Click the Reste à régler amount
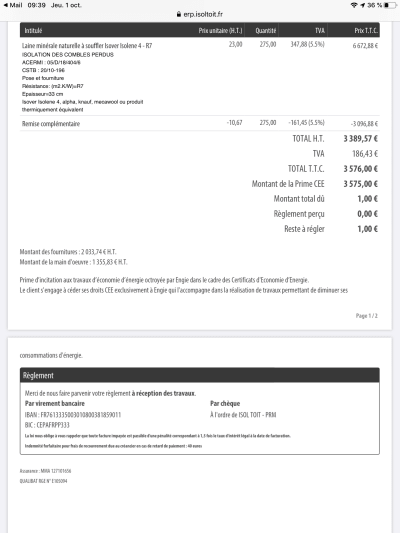 point(367,229)
